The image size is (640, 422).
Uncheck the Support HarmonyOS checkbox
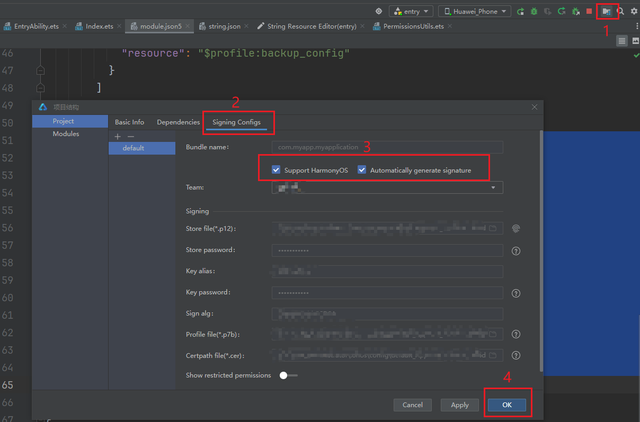coord(277,170)
